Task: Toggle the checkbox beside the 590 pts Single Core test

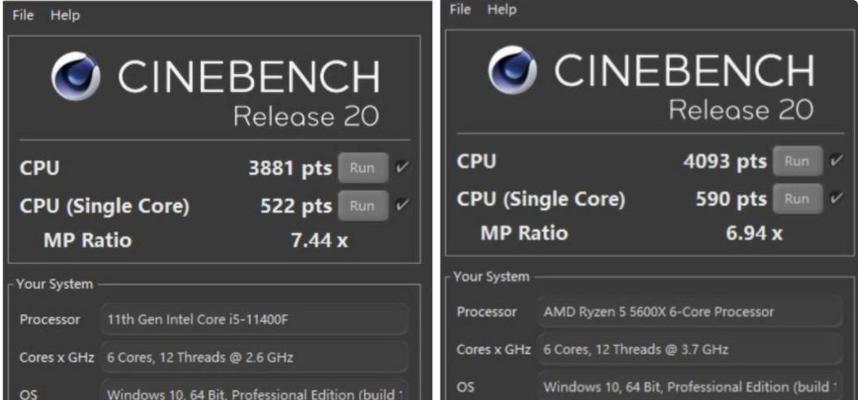Action: pos(837,198)
